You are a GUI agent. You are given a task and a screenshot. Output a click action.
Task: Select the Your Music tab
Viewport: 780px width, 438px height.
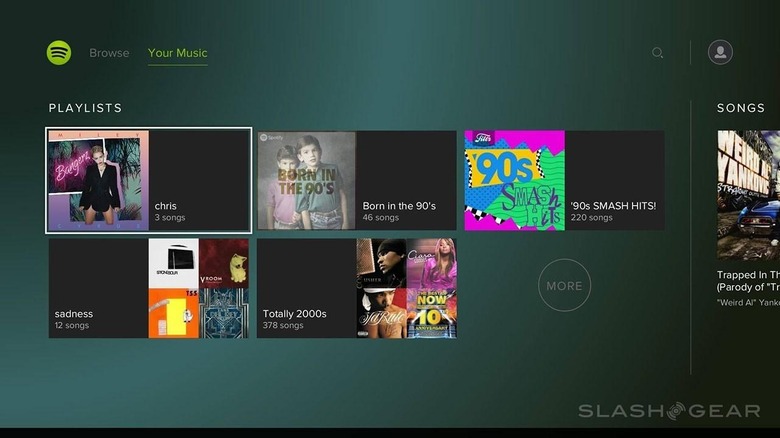coord(178,53)
